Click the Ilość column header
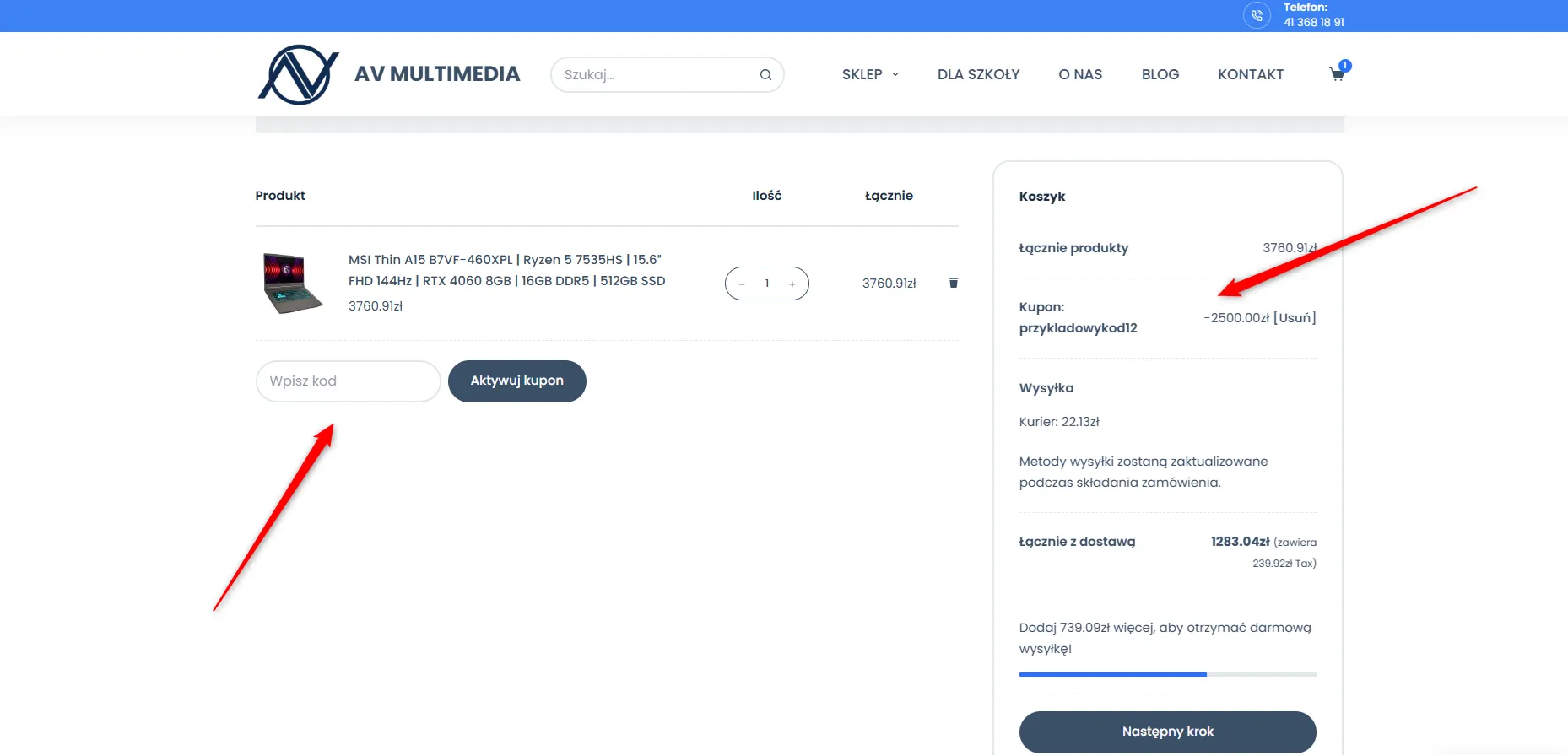Screen dimensions: 1568x756 pyautogui.click(x=767, y=196)
